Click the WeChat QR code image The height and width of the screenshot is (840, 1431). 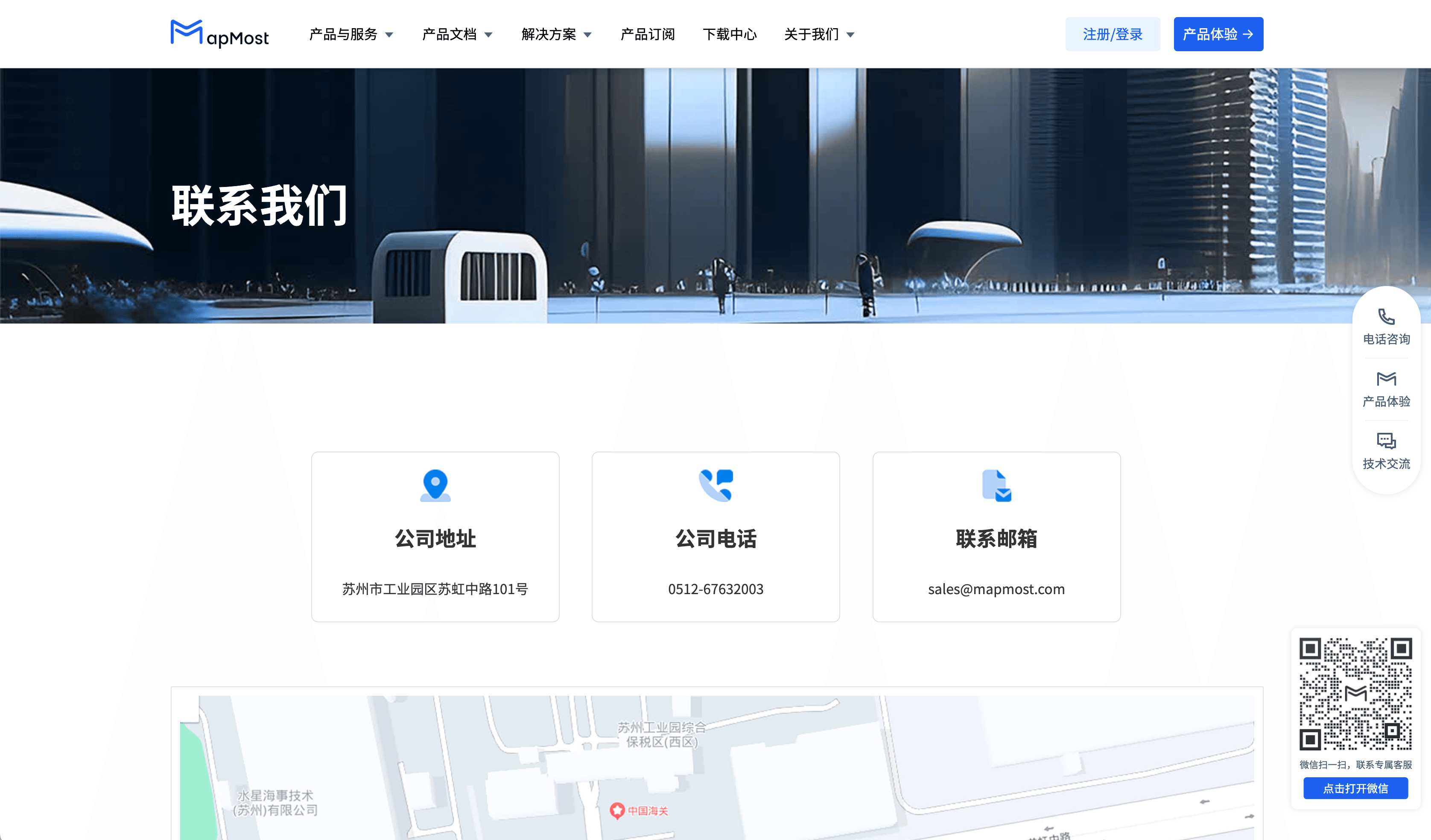point(1355,694)
